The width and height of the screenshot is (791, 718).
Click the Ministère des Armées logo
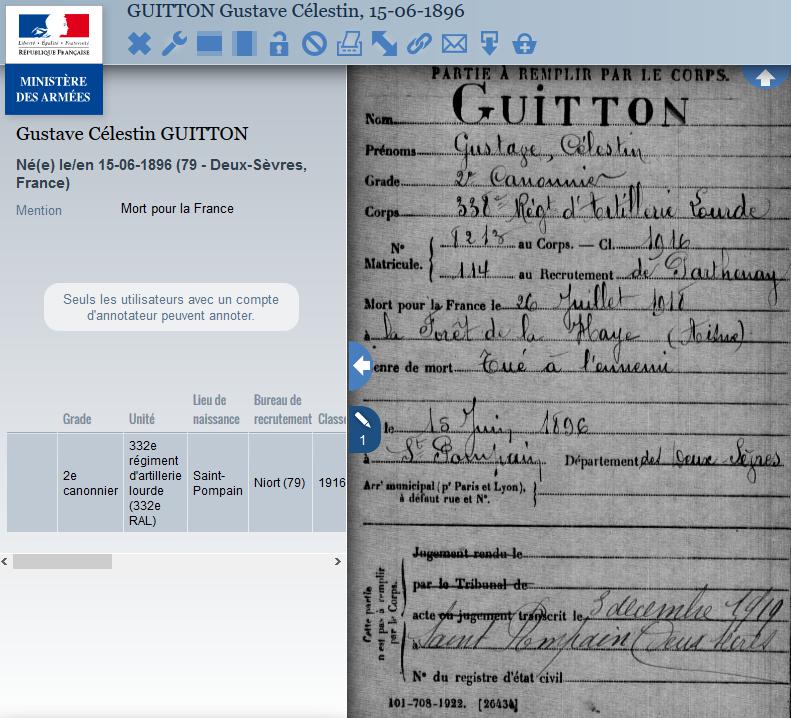coord(54,89)
